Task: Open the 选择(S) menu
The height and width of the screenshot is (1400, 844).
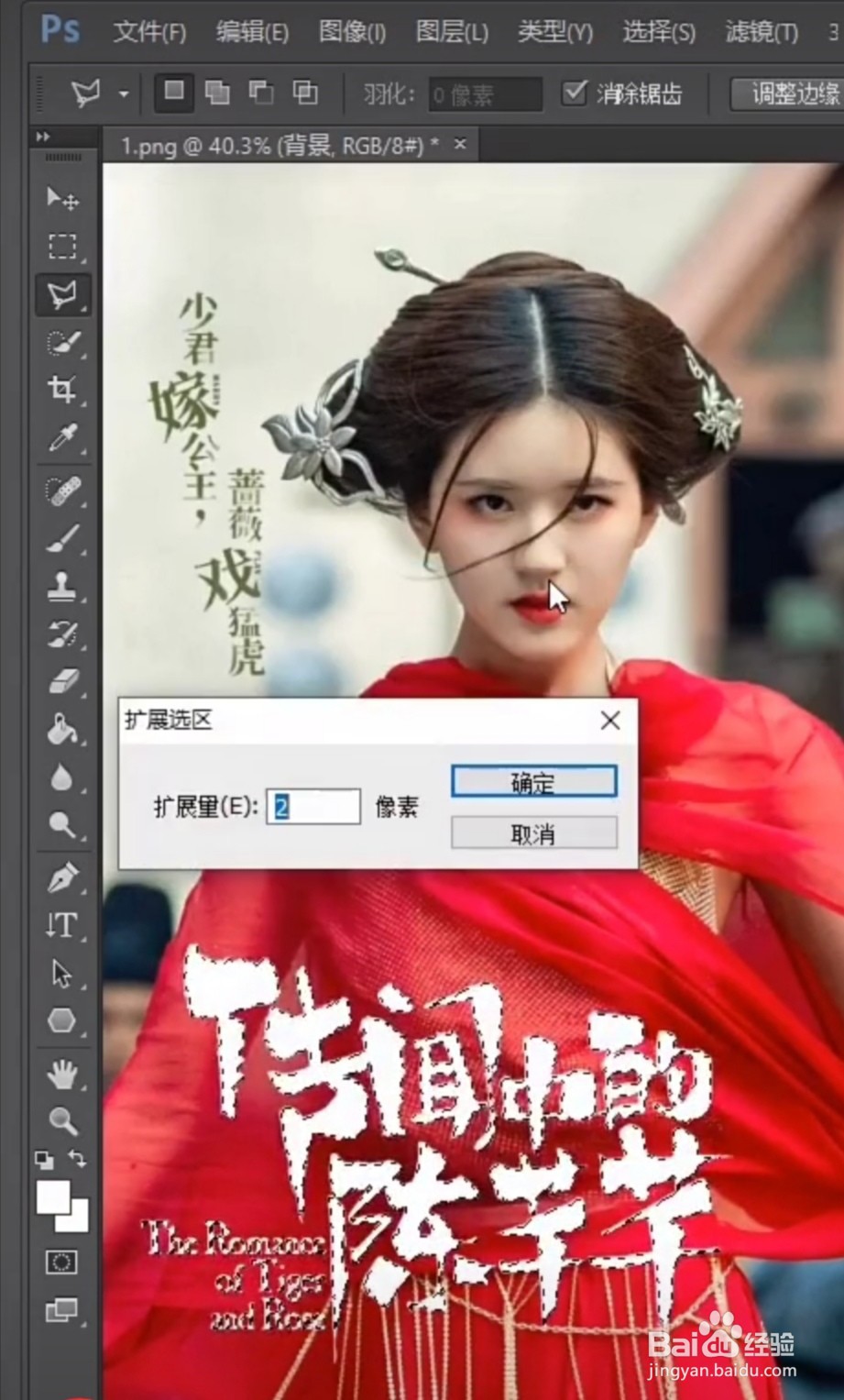Action: tap(659, 32)
